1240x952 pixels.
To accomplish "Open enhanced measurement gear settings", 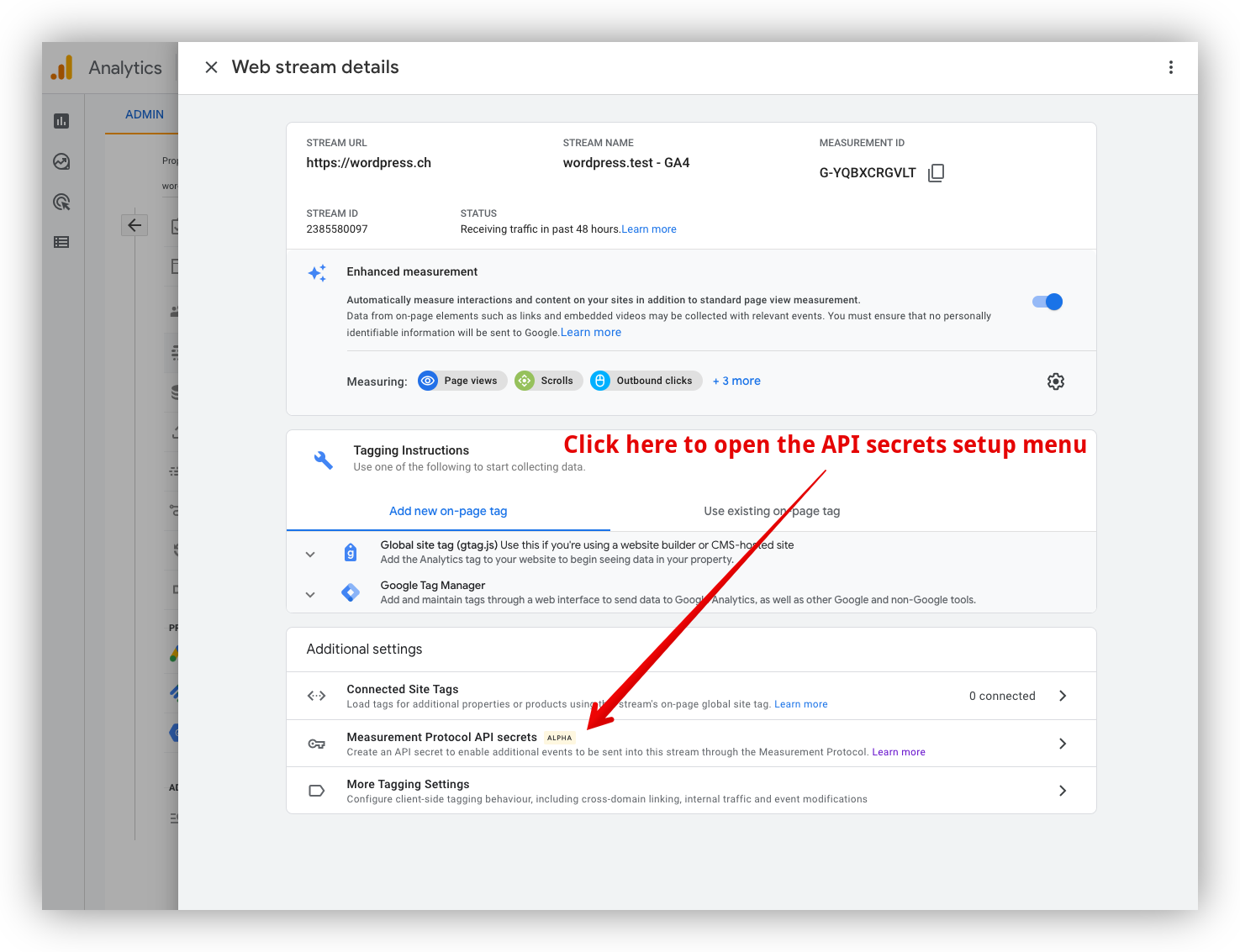I will pyautogui.click(x=1056, y=381).
